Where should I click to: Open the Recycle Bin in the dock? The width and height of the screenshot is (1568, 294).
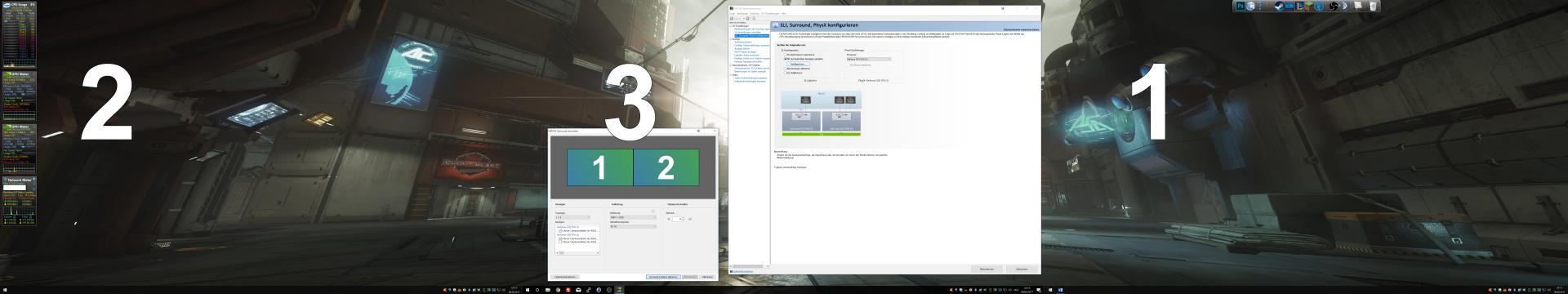coord(1373,6)
